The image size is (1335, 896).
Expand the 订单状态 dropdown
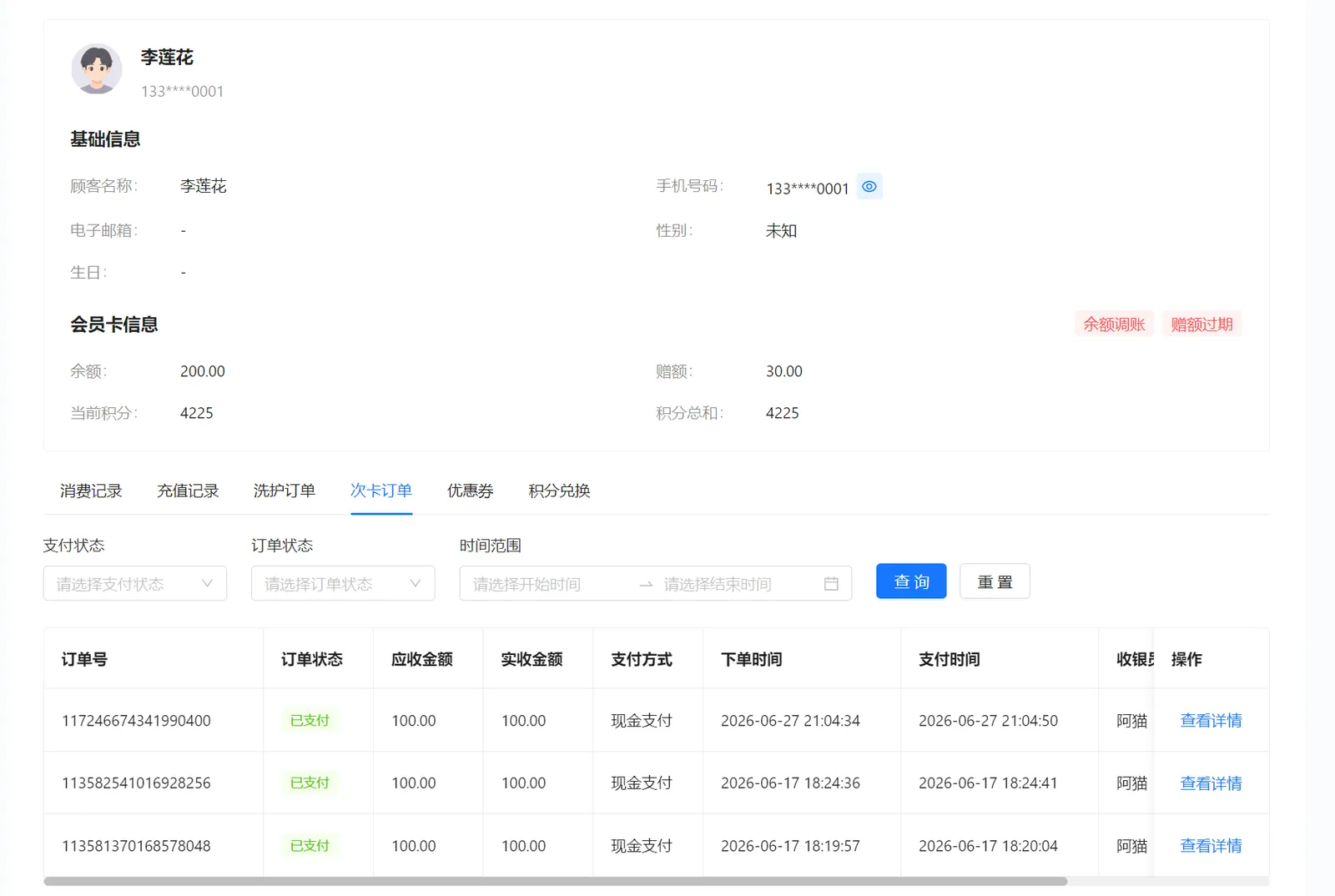(x=343, y=583)
